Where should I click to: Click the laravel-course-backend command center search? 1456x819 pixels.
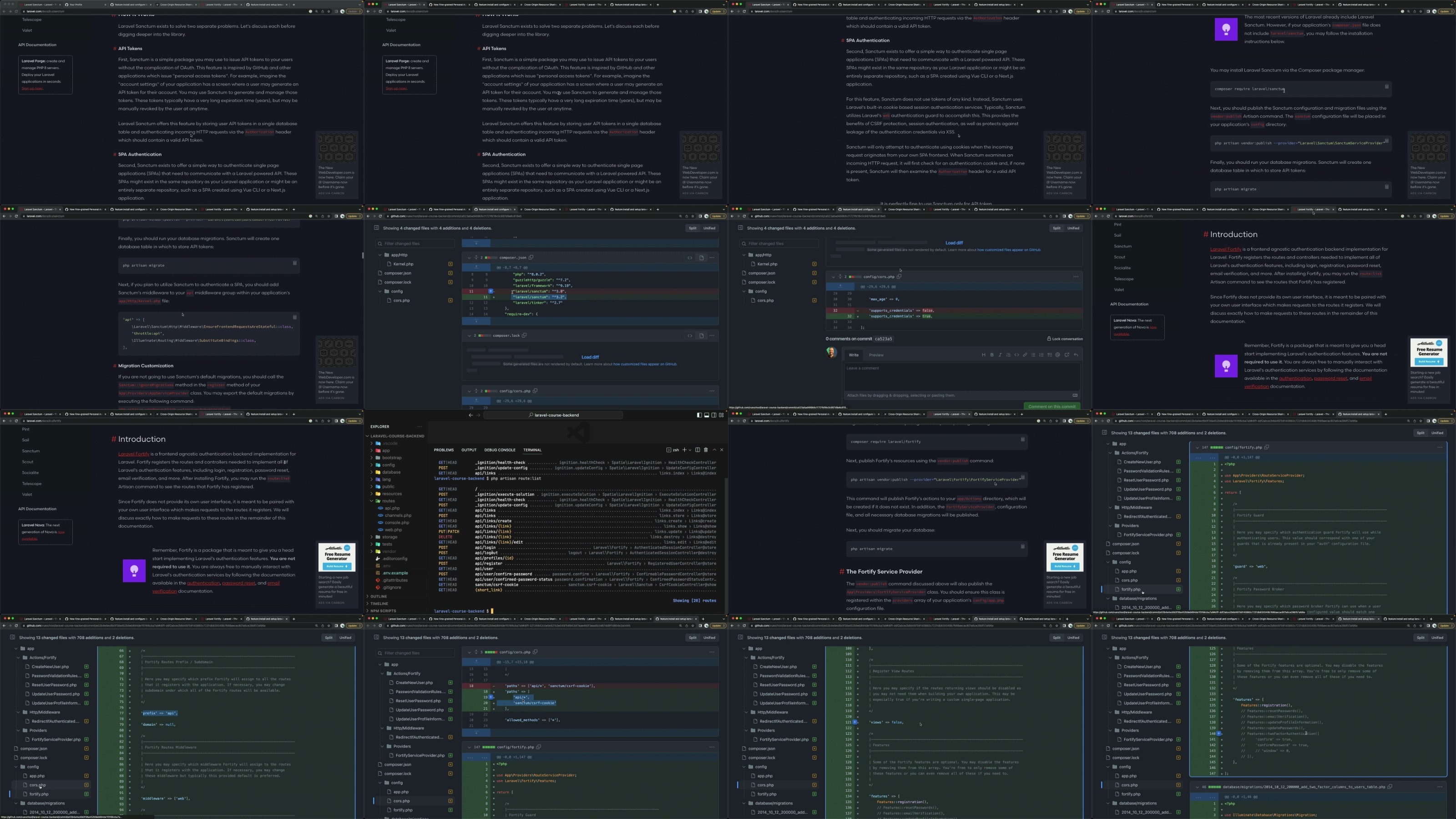553,415
